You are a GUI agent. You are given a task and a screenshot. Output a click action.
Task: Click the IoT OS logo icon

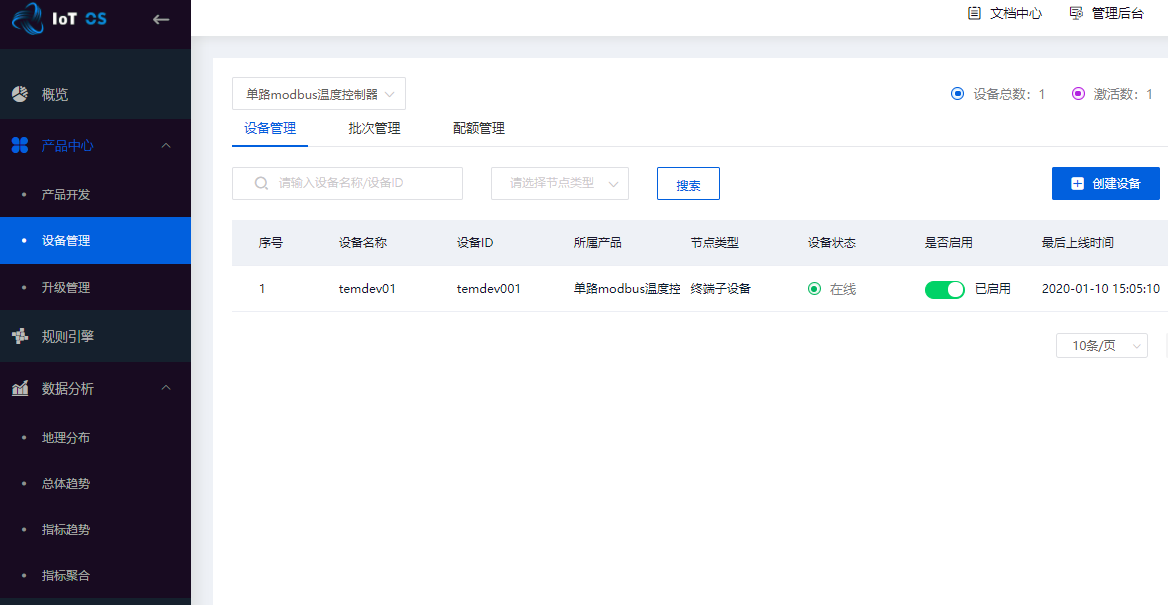click(29, 19)
